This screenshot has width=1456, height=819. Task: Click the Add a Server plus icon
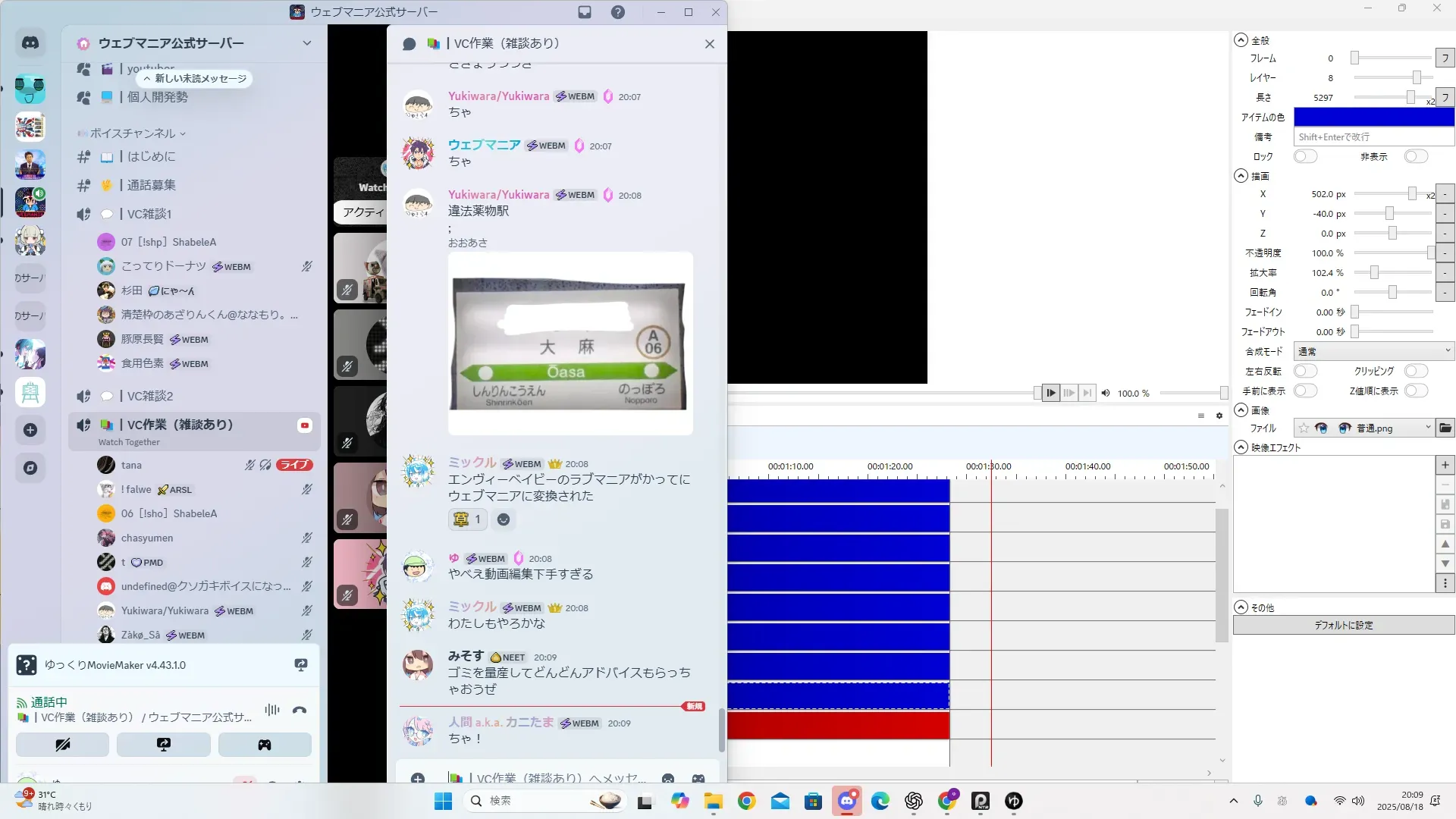(30, 430)
